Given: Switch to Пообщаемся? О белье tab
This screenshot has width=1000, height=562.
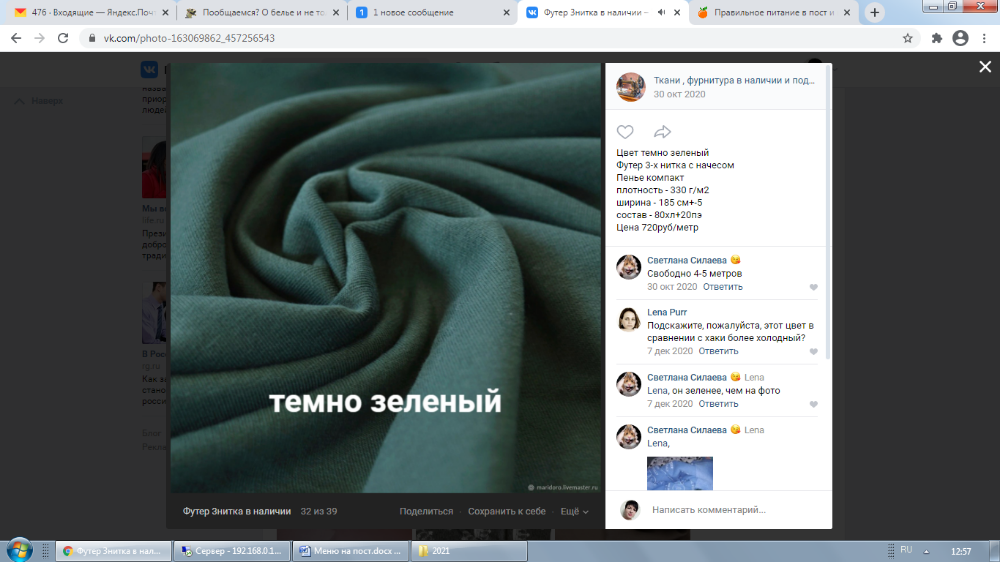Looking at the screenshot, I should pyautogui.click(x=261, y=13).
